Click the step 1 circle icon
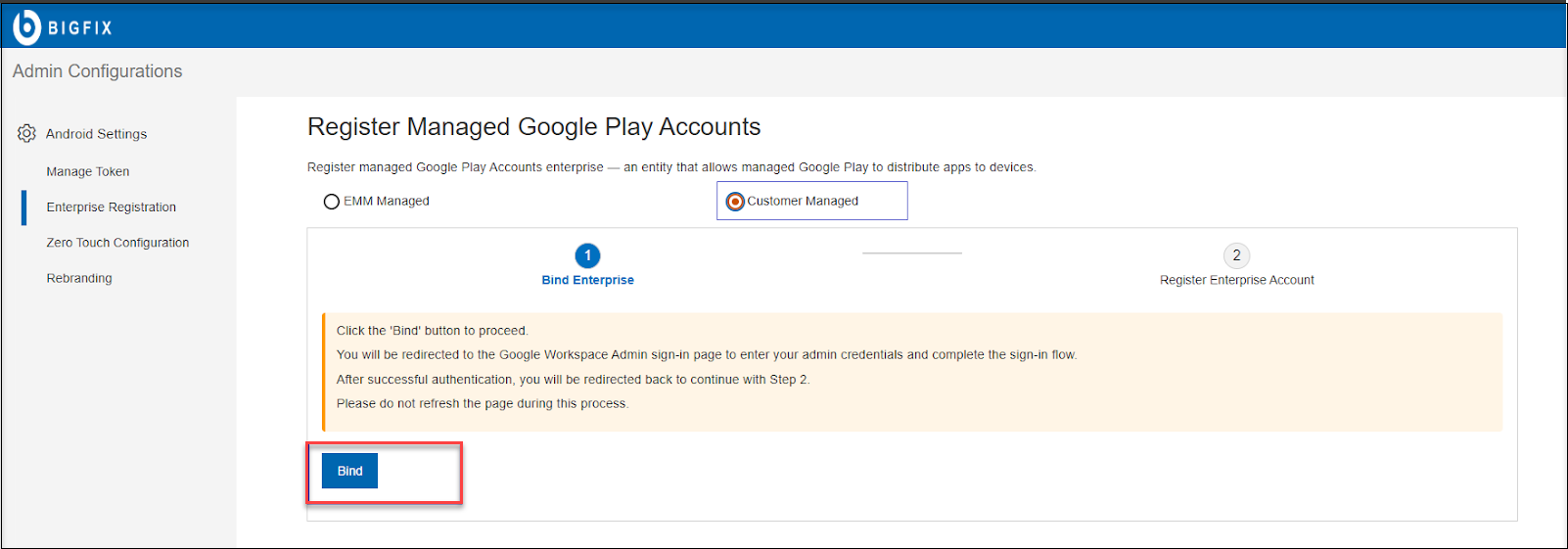The height and width of the screenshot is (549, 1568). point(587,255)
